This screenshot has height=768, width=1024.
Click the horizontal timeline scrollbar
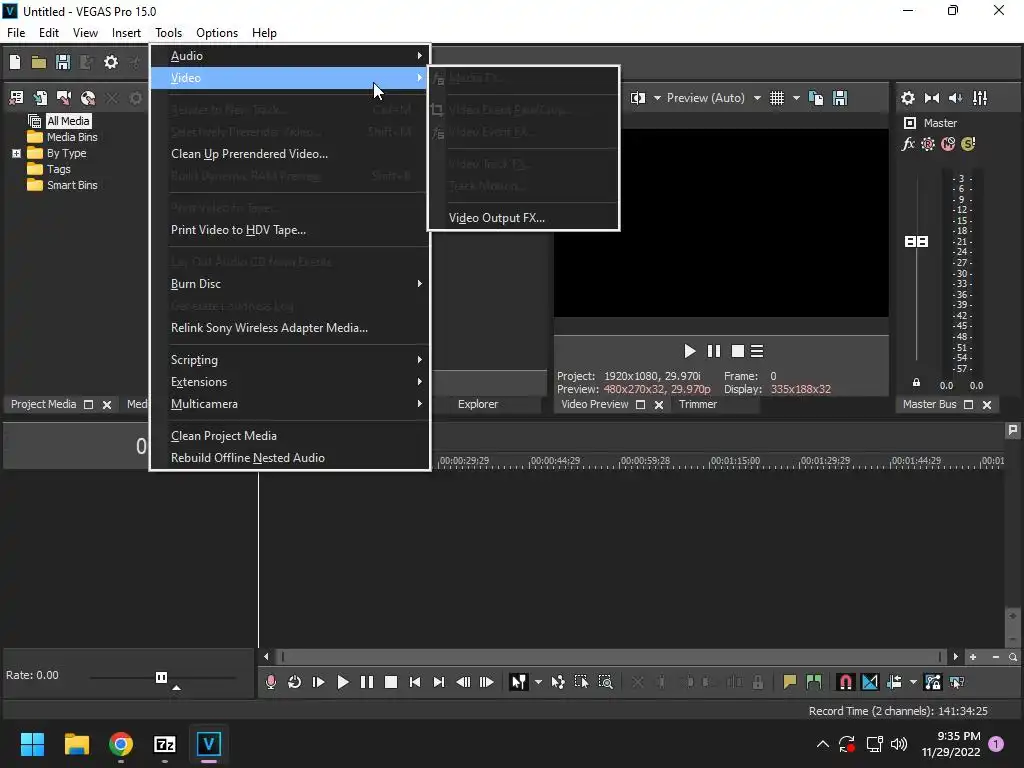[610, 656]
